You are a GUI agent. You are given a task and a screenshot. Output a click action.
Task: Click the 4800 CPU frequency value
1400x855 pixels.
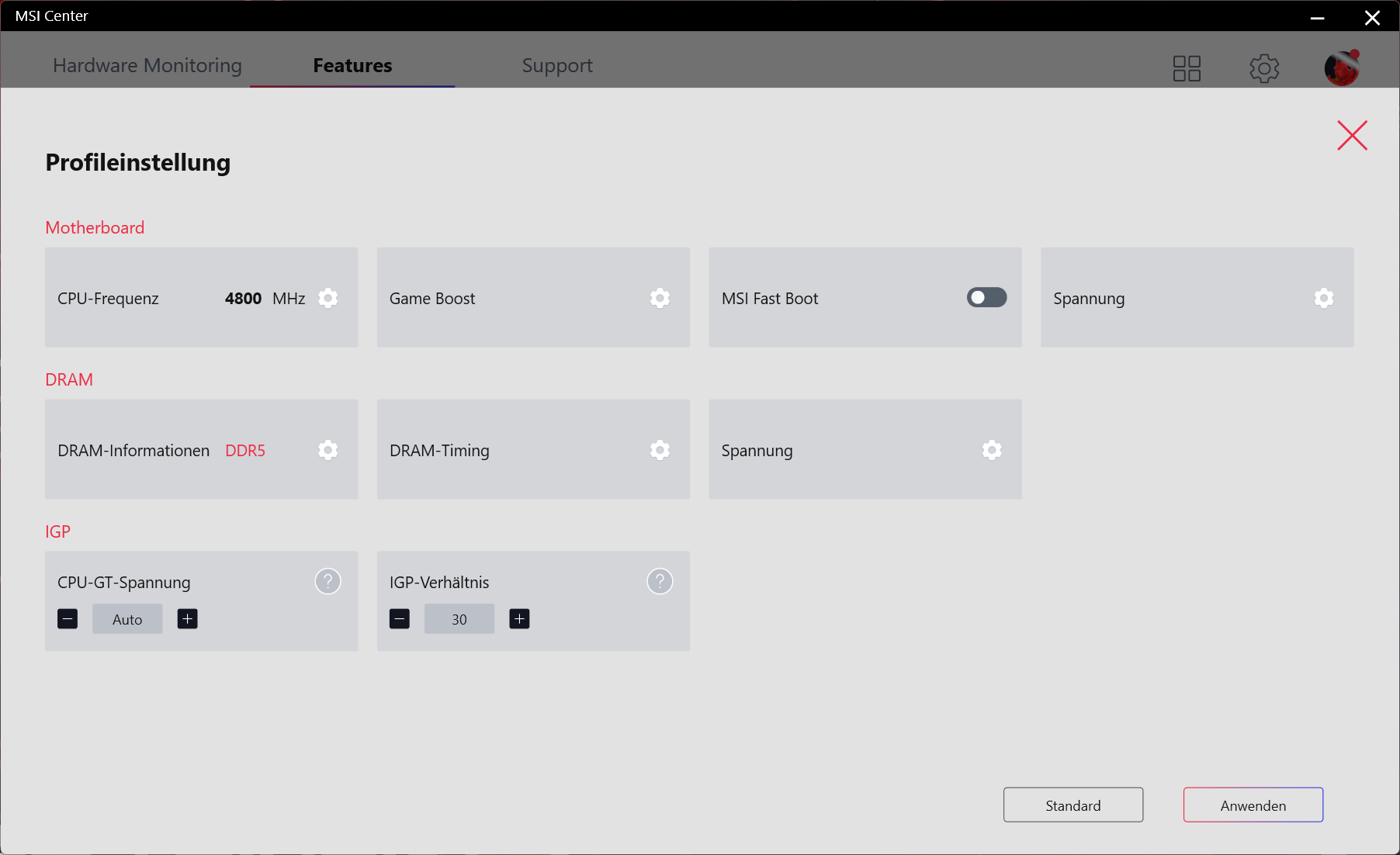[x=243, y=299]
